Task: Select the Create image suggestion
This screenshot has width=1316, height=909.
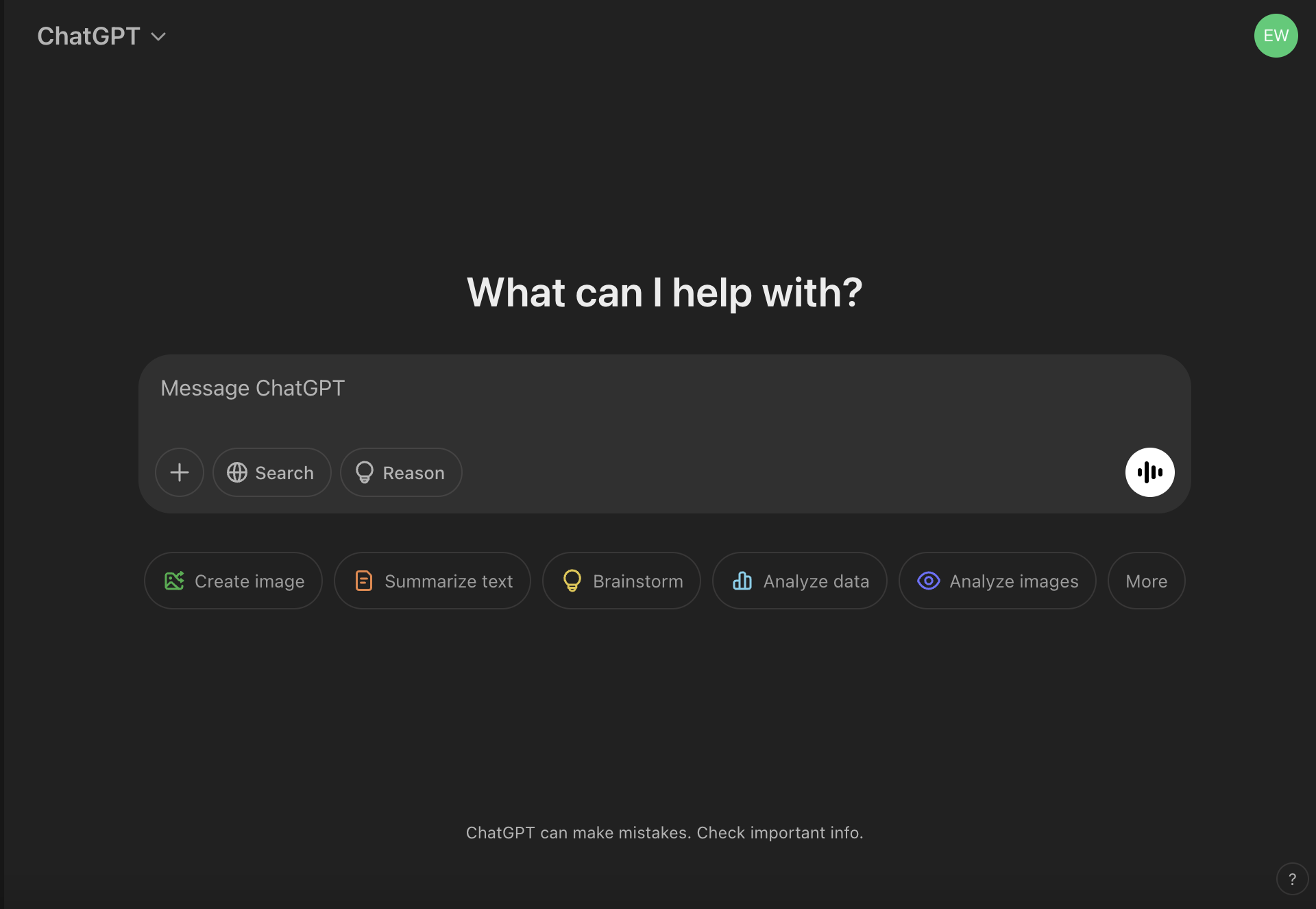Action: tap(233, 581)
